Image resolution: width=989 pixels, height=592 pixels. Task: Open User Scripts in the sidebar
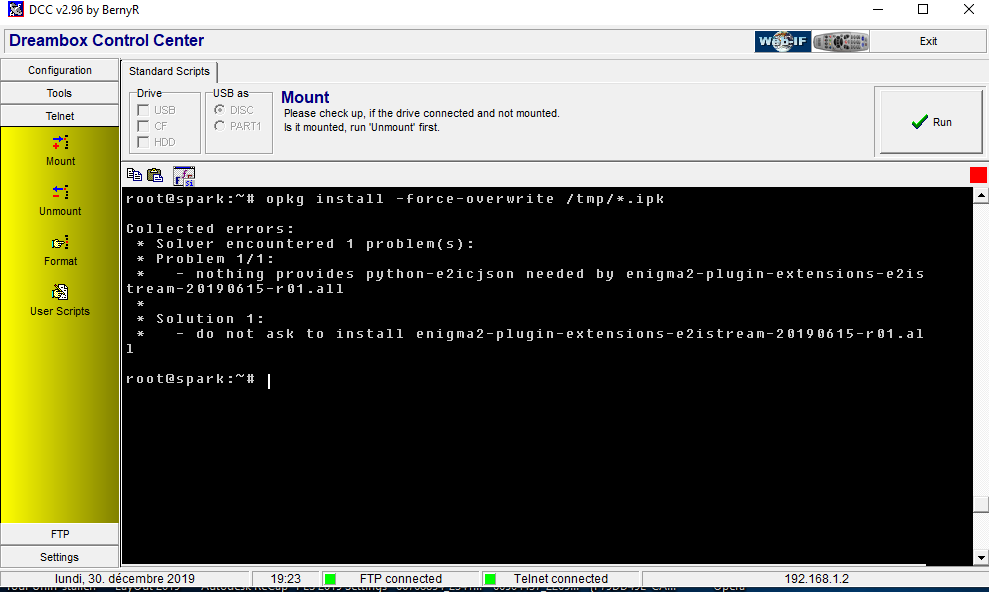(x=60, y=292)
